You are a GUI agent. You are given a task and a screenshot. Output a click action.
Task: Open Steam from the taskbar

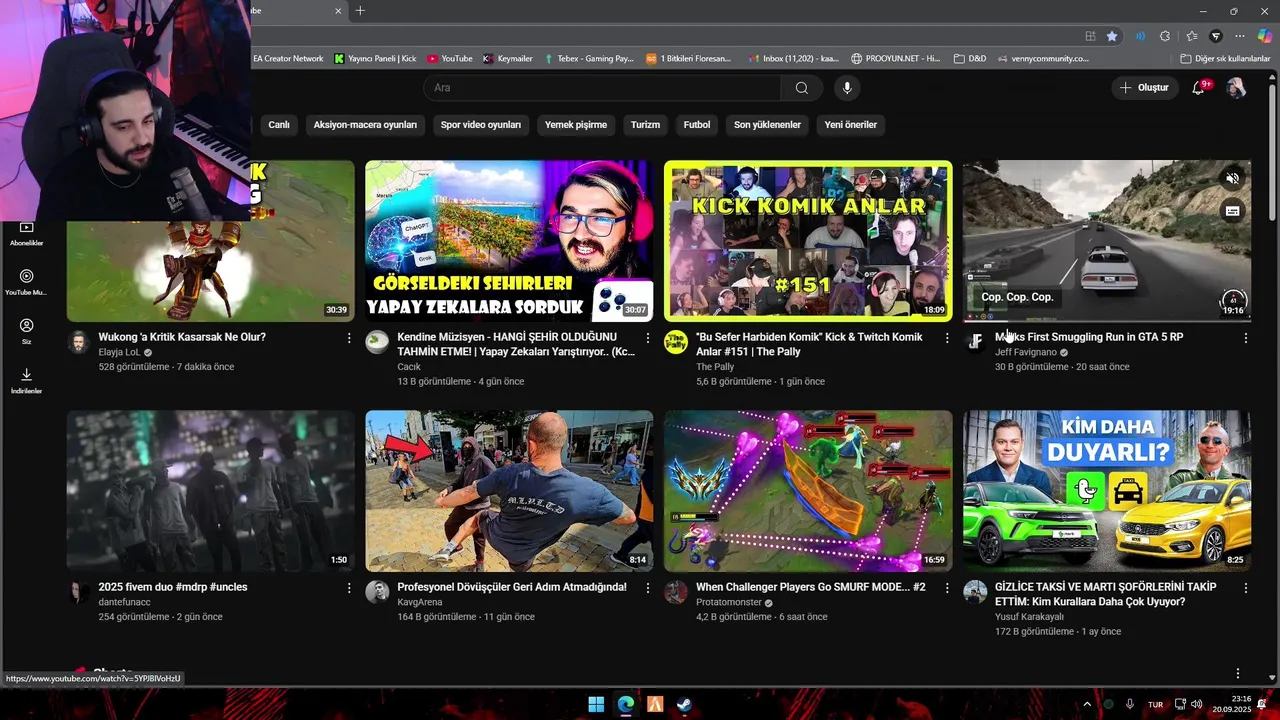tap(684, 705)
